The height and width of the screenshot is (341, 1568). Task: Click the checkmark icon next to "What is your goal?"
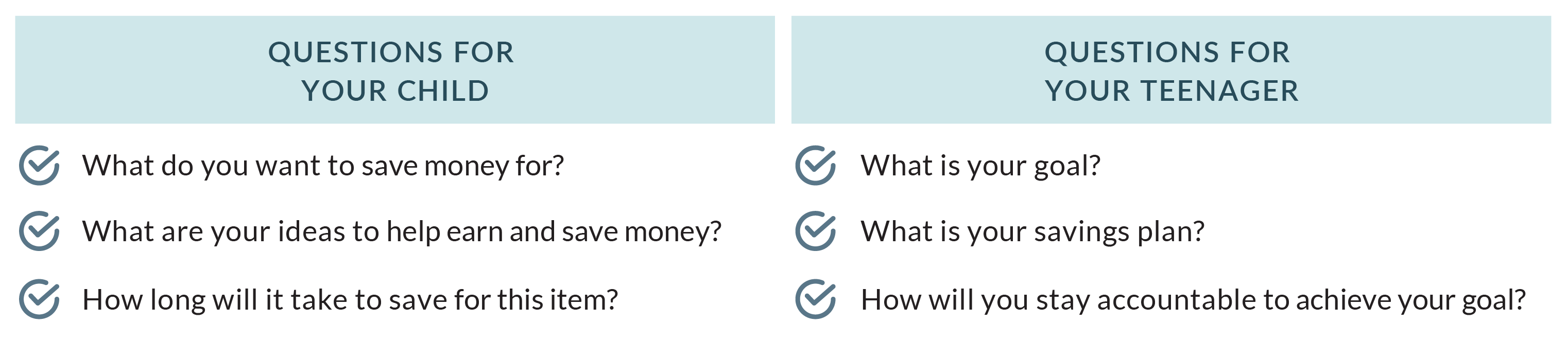(x=816, y=165)
